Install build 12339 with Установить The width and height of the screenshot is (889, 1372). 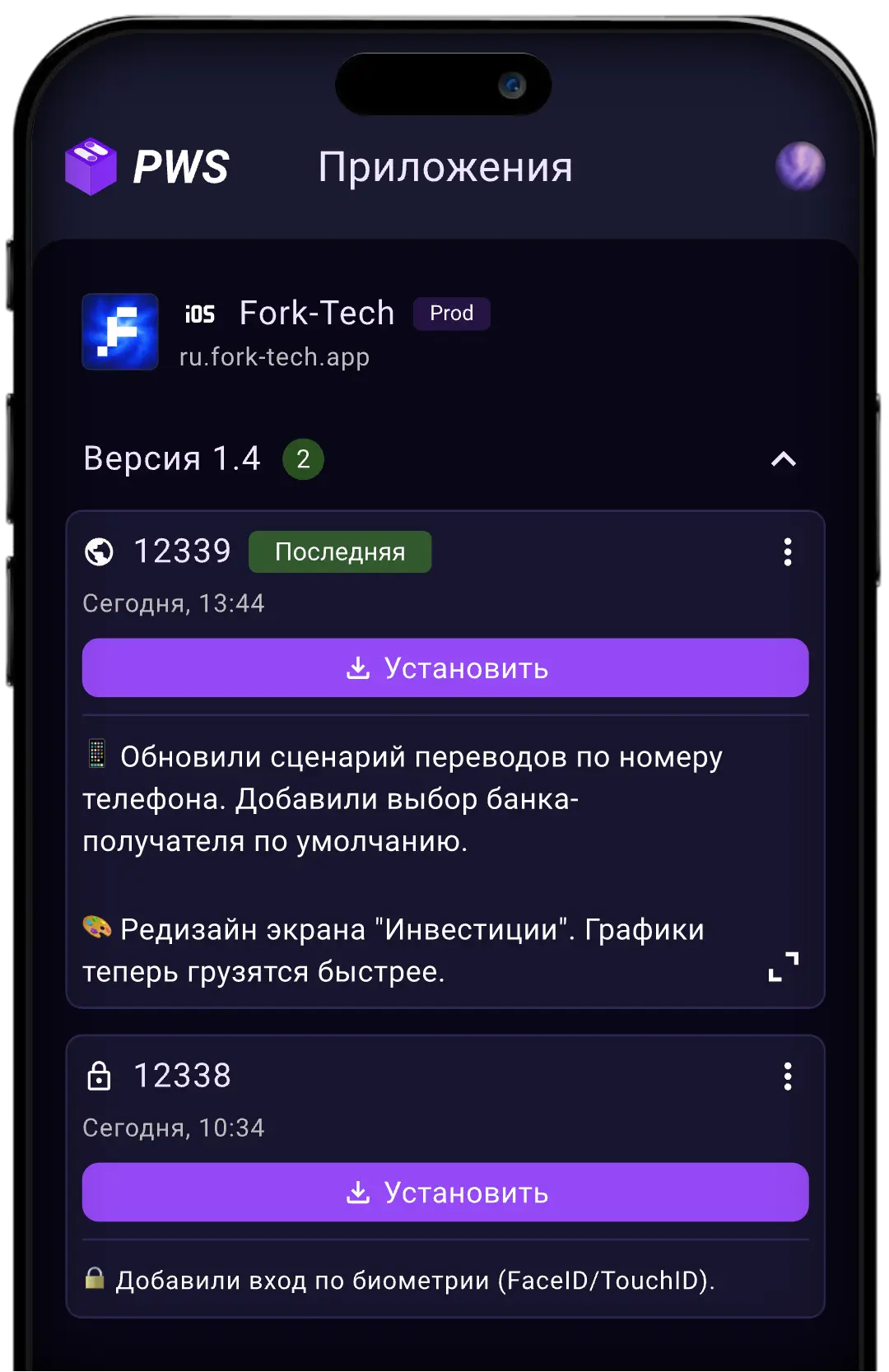(445, 667)
